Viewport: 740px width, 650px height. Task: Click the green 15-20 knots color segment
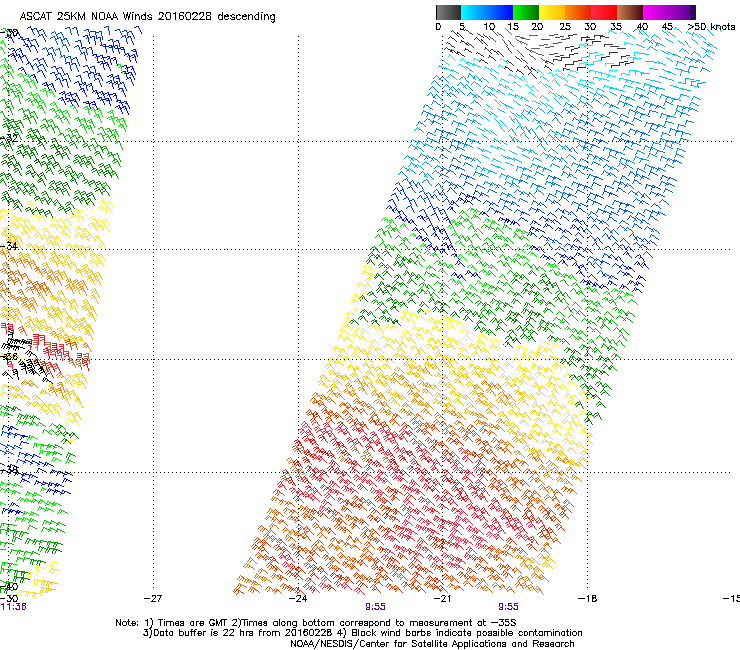526,12
